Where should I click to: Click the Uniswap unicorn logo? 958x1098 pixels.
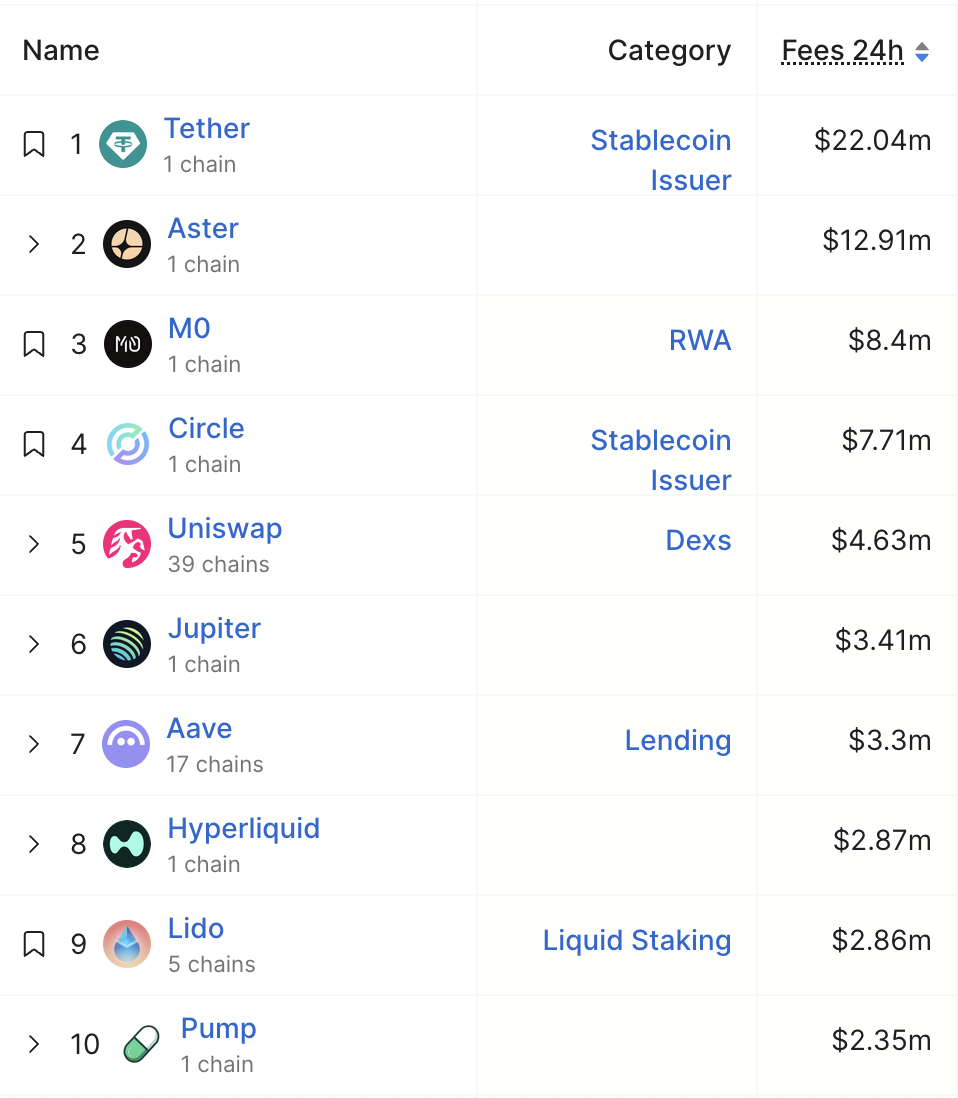[127, 544]
